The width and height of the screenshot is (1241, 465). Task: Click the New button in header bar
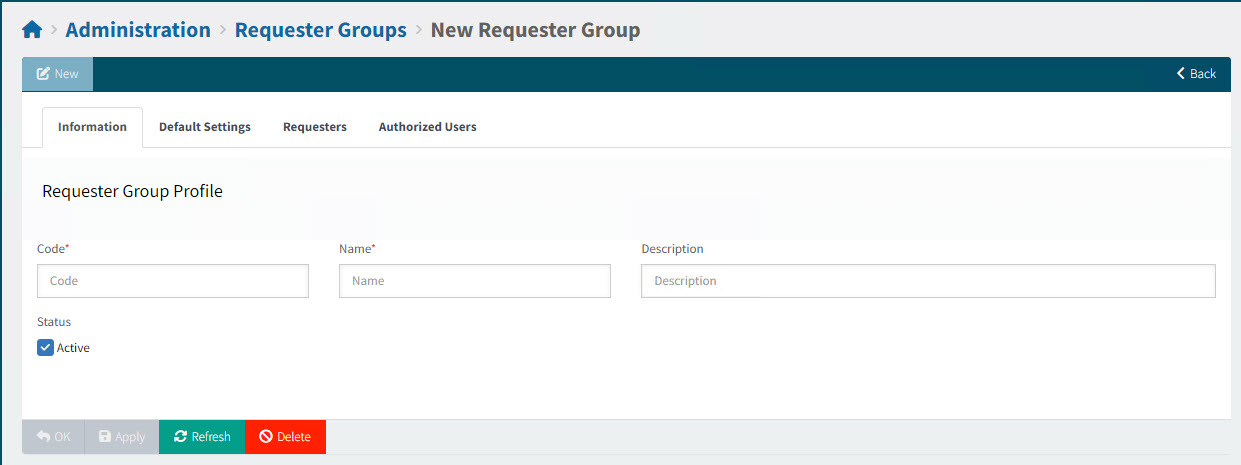coord(58,74)
